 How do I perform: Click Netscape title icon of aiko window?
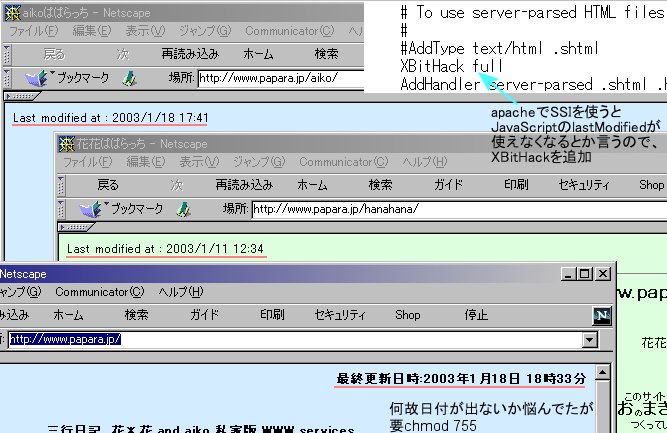(x=12, y=13)
